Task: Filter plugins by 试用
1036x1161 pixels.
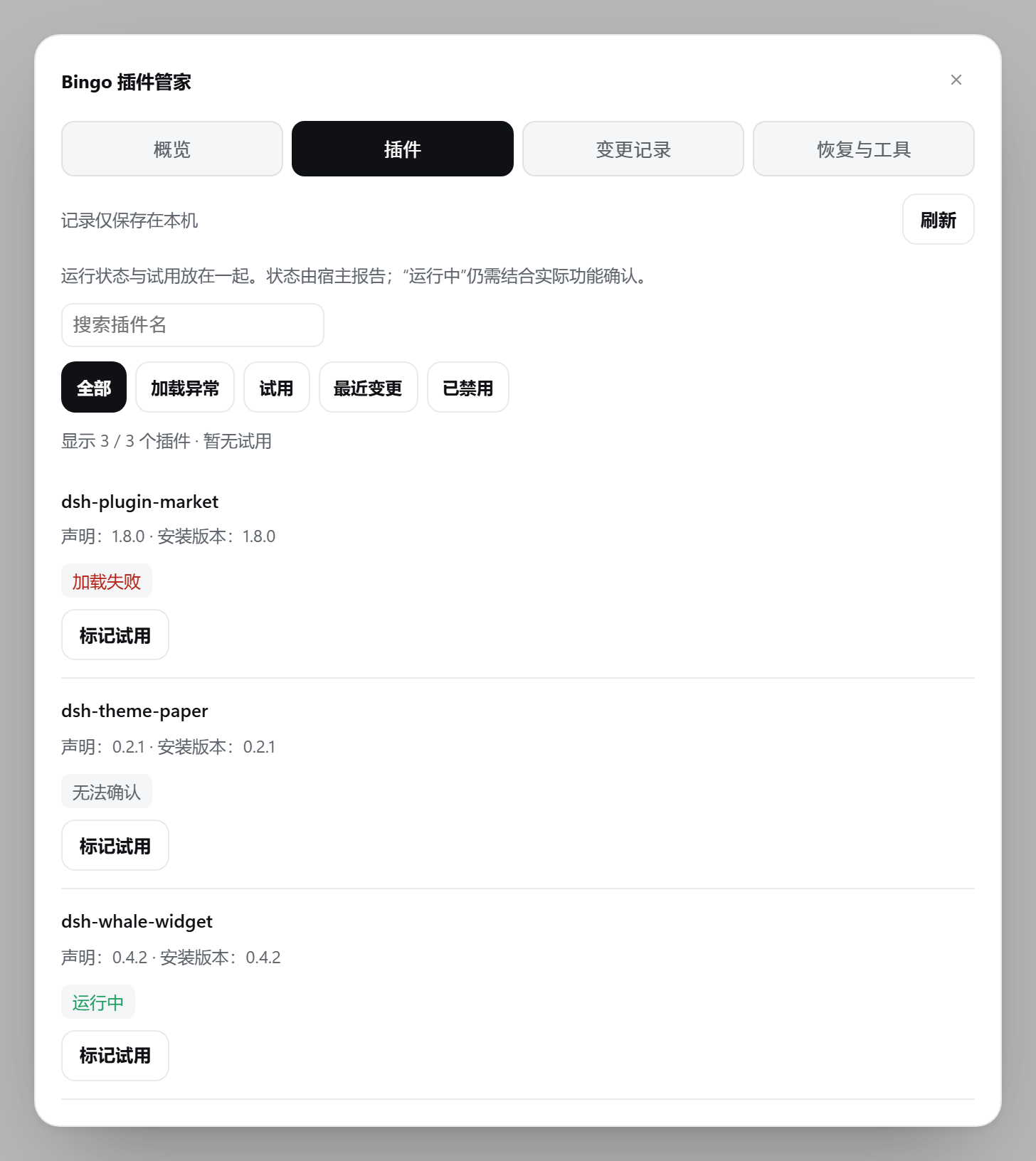Action: [277, 387]
